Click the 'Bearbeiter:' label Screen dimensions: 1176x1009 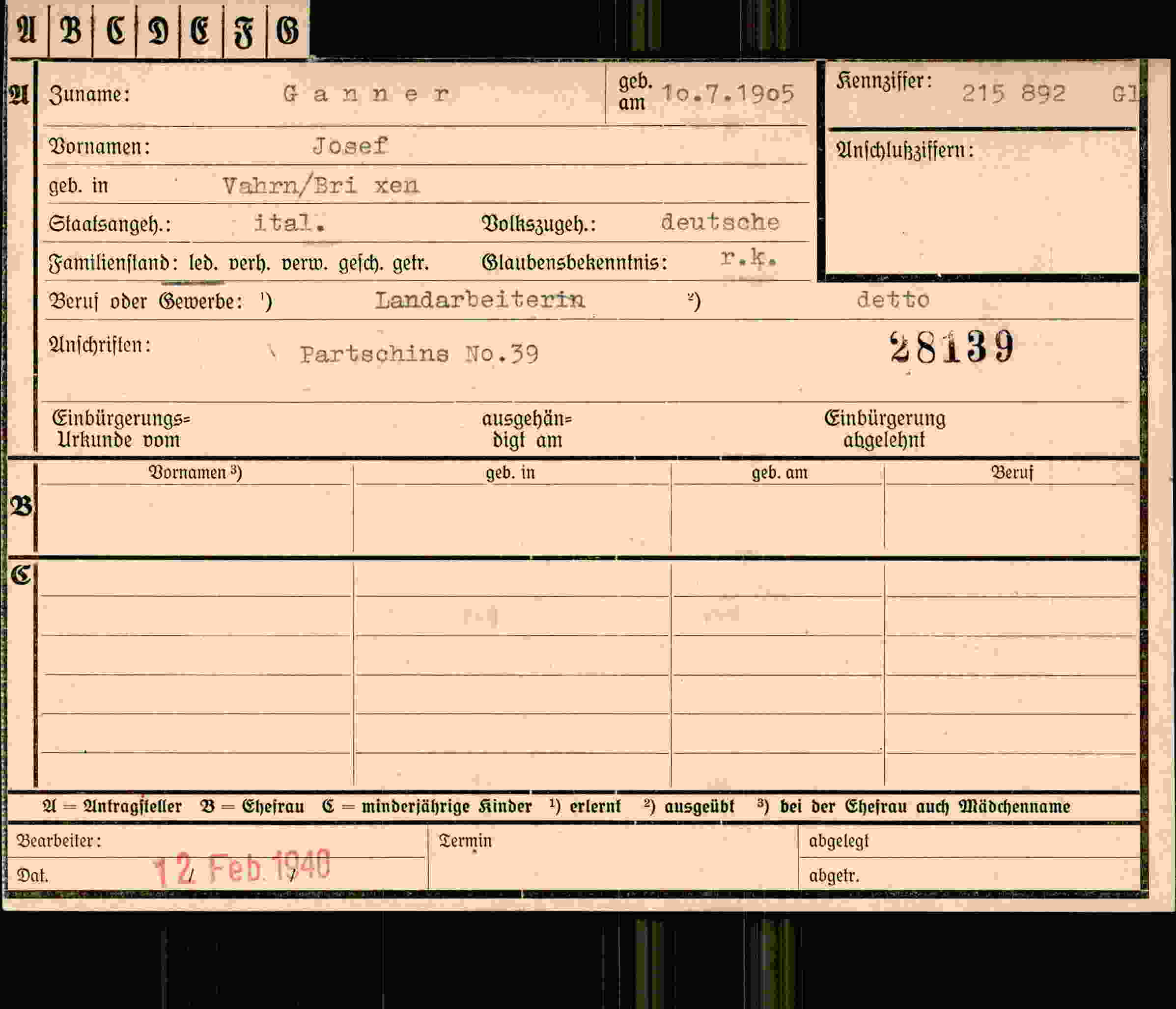pyautogui.click(x=59, y=841)
